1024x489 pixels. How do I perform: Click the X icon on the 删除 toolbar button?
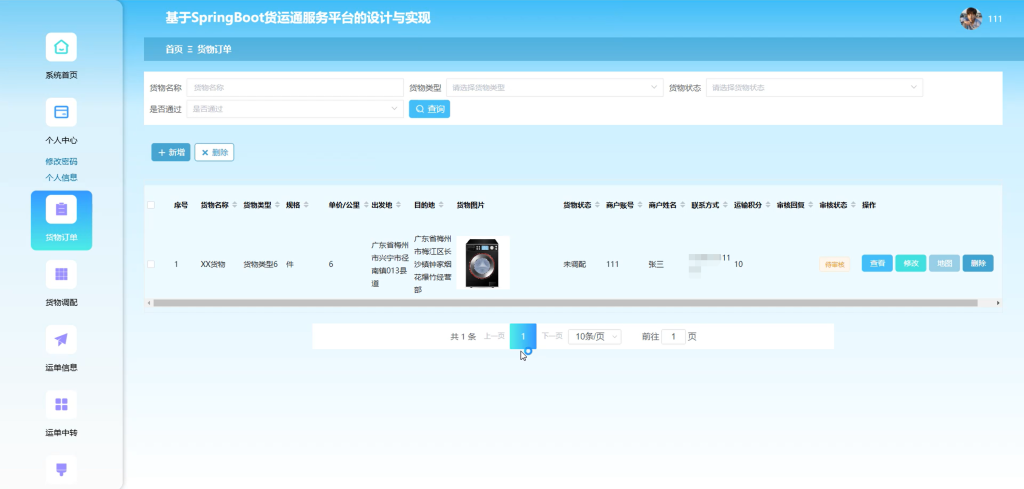pos(204,153)
